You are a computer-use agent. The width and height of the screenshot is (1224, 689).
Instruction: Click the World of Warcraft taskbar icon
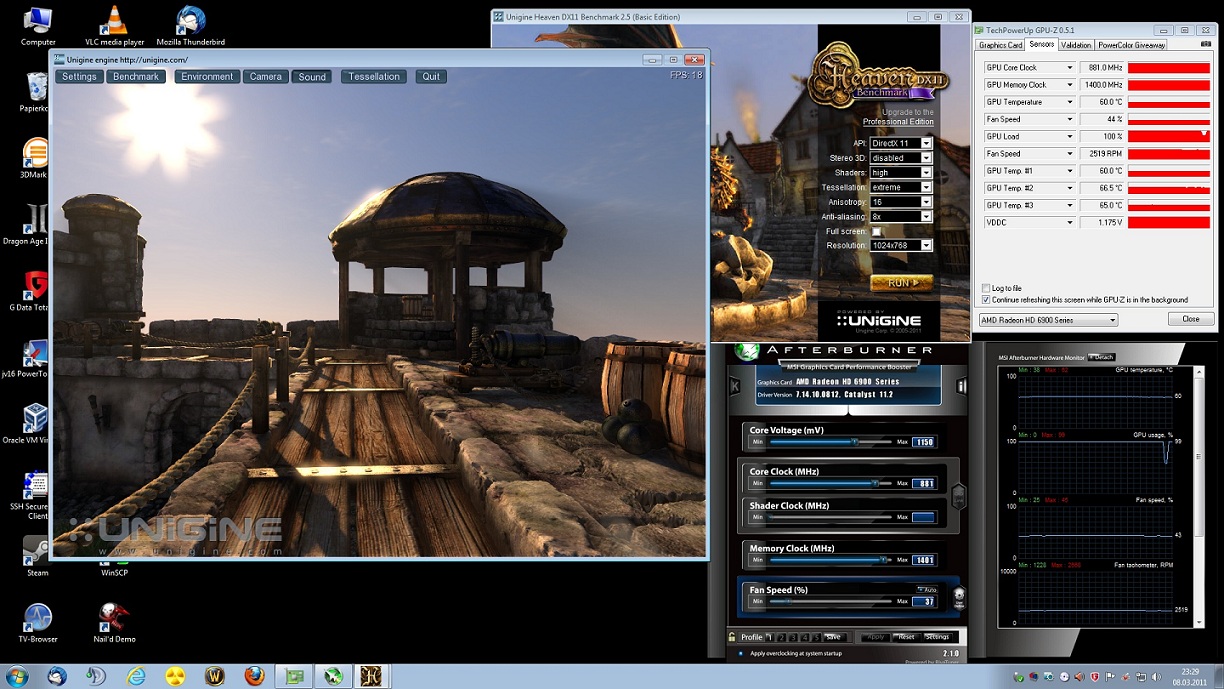tap(215, 676)
